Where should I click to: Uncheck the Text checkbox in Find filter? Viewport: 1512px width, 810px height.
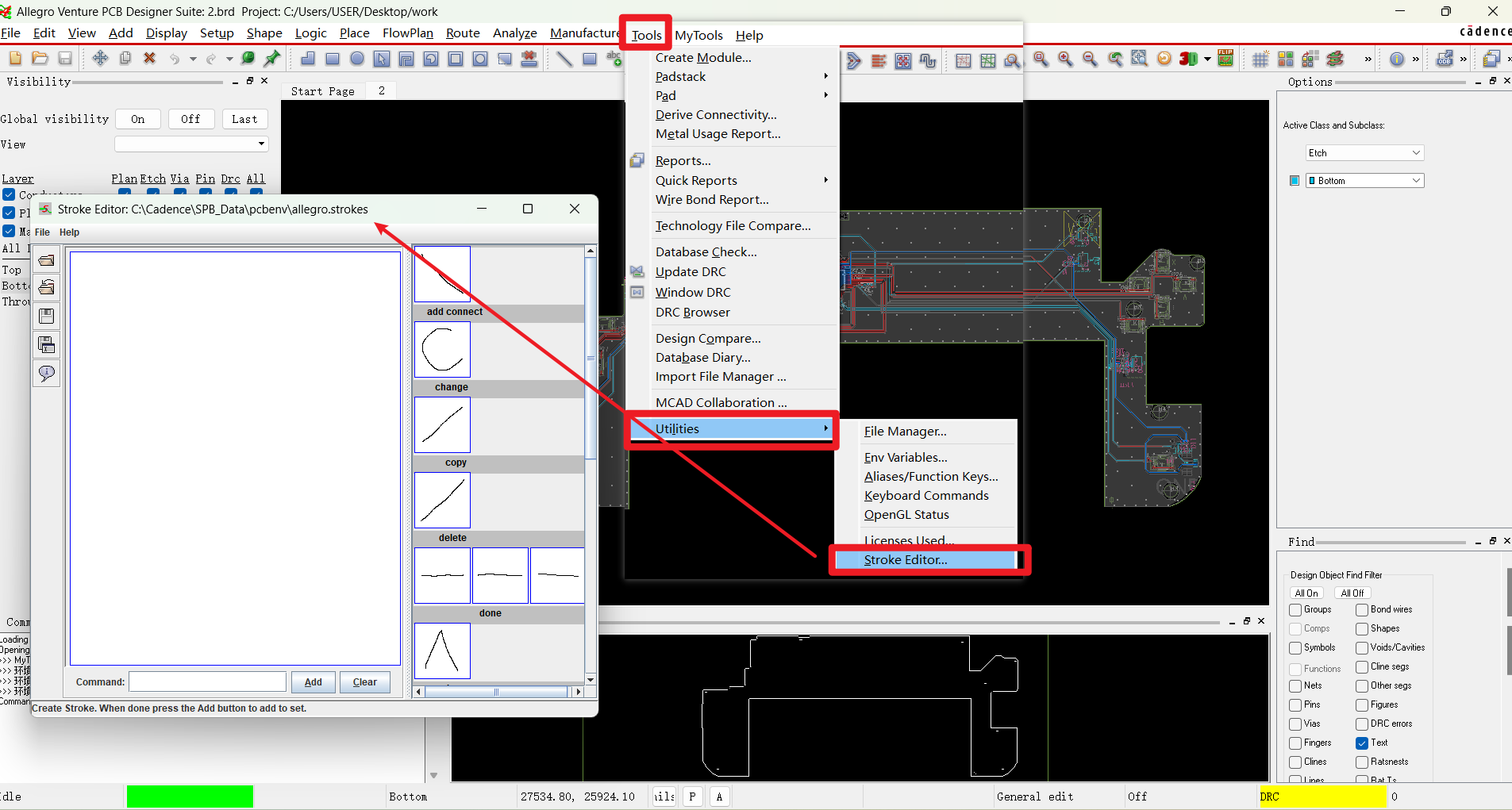pos(1362,743)
